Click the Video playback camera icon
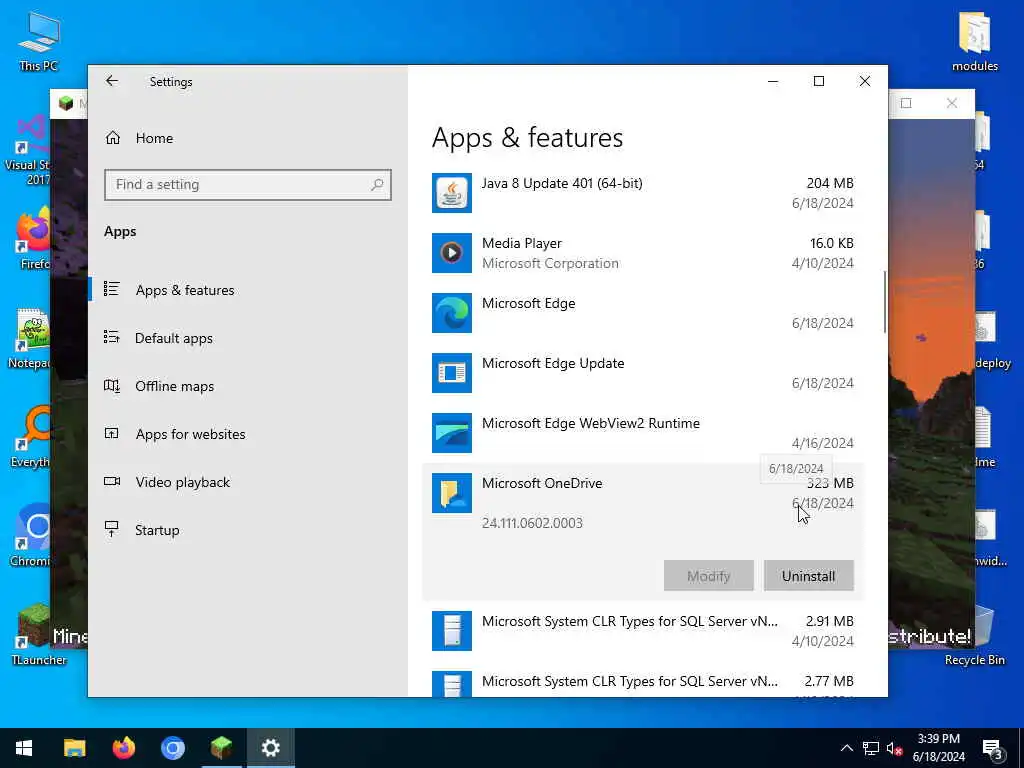 [x=112, y=481]
